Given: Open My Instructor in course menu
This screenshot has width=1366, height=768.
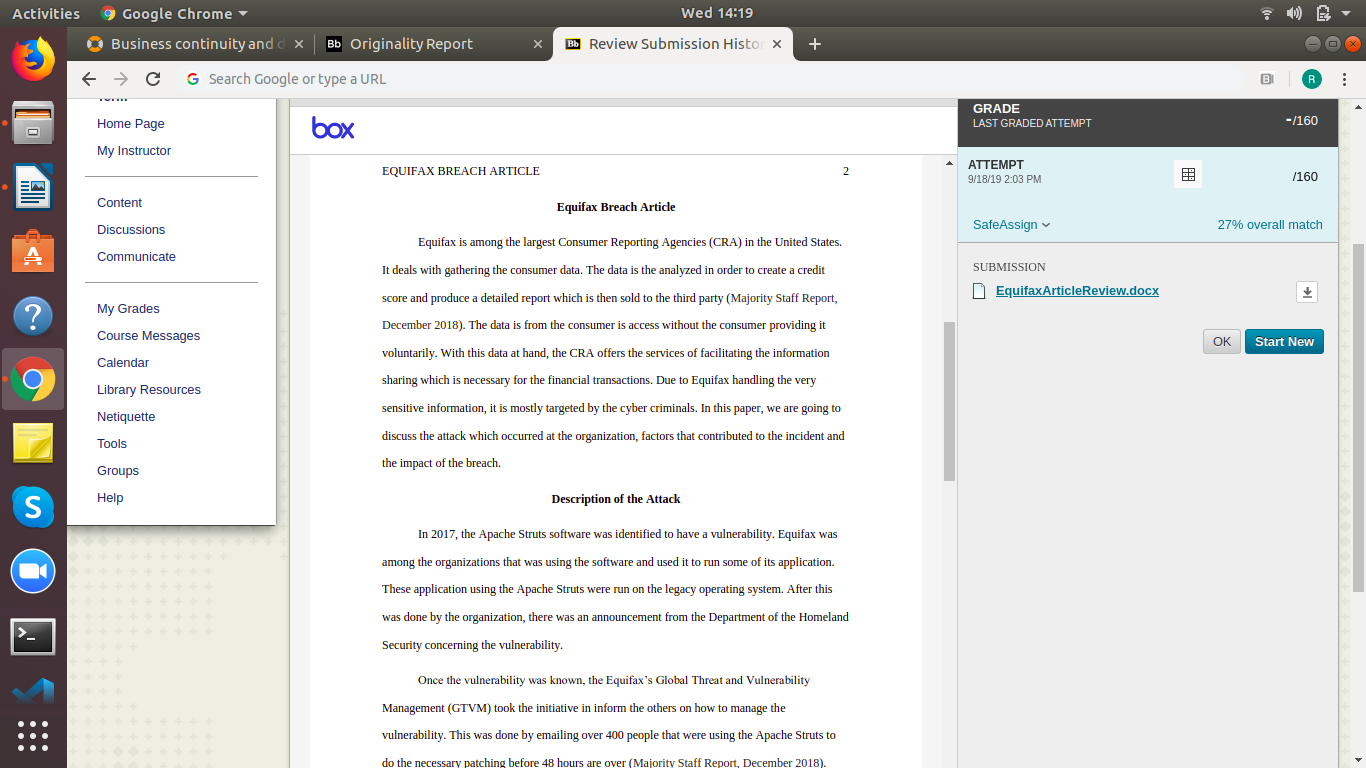Looking at the screenshot, I should pyautogui.click(x=134, y=151).
